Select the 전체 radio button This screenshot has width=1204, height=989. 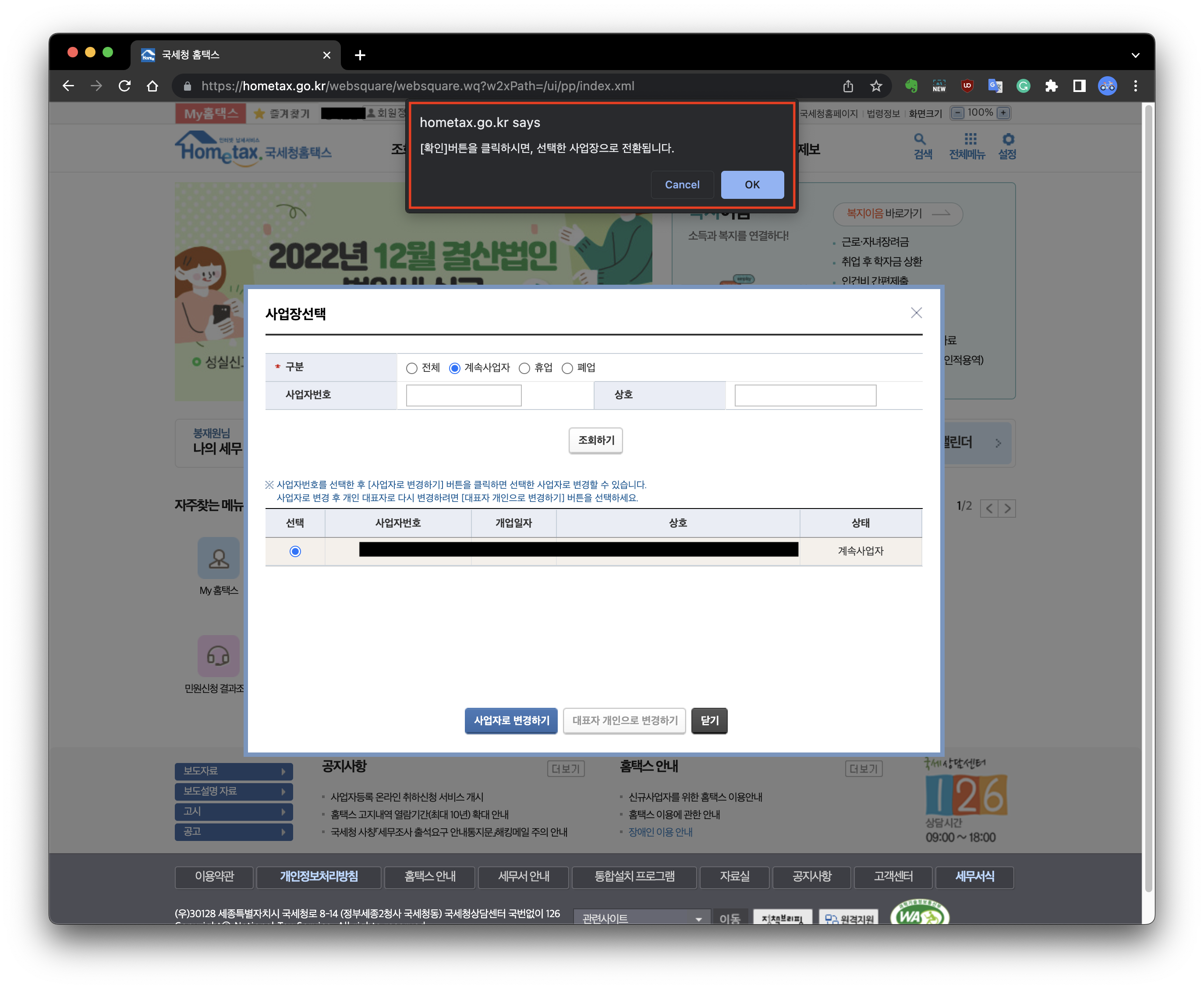coord(411,368)
